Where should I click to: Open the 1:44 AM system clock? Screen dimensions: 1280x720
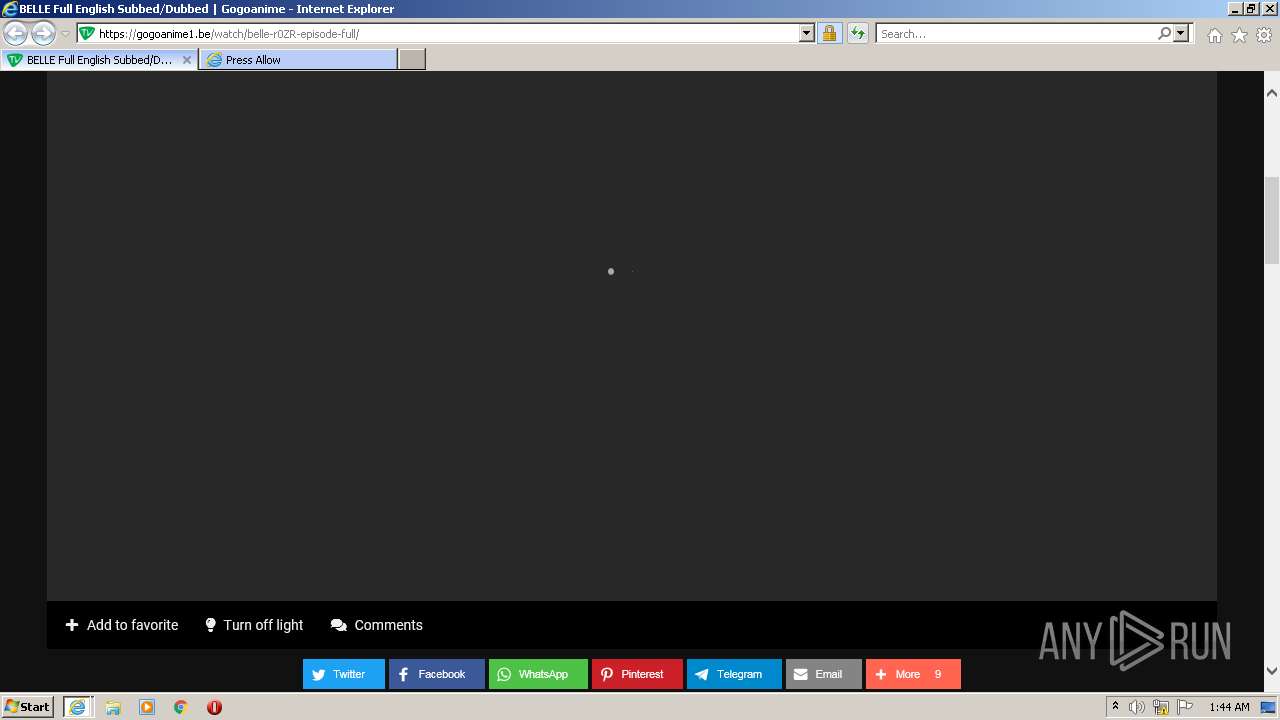(x=1229, y=707)
